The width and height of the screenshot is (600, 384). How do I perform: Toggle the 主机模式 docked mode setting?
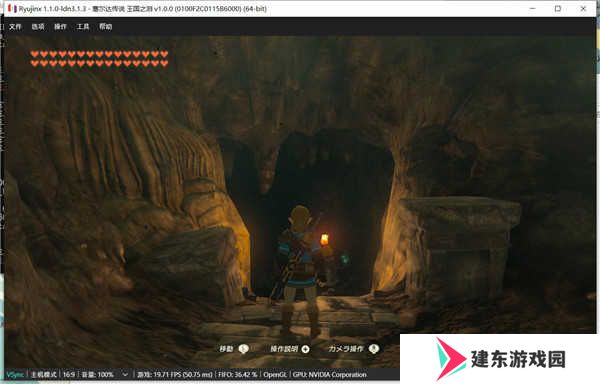coord(44,374)
